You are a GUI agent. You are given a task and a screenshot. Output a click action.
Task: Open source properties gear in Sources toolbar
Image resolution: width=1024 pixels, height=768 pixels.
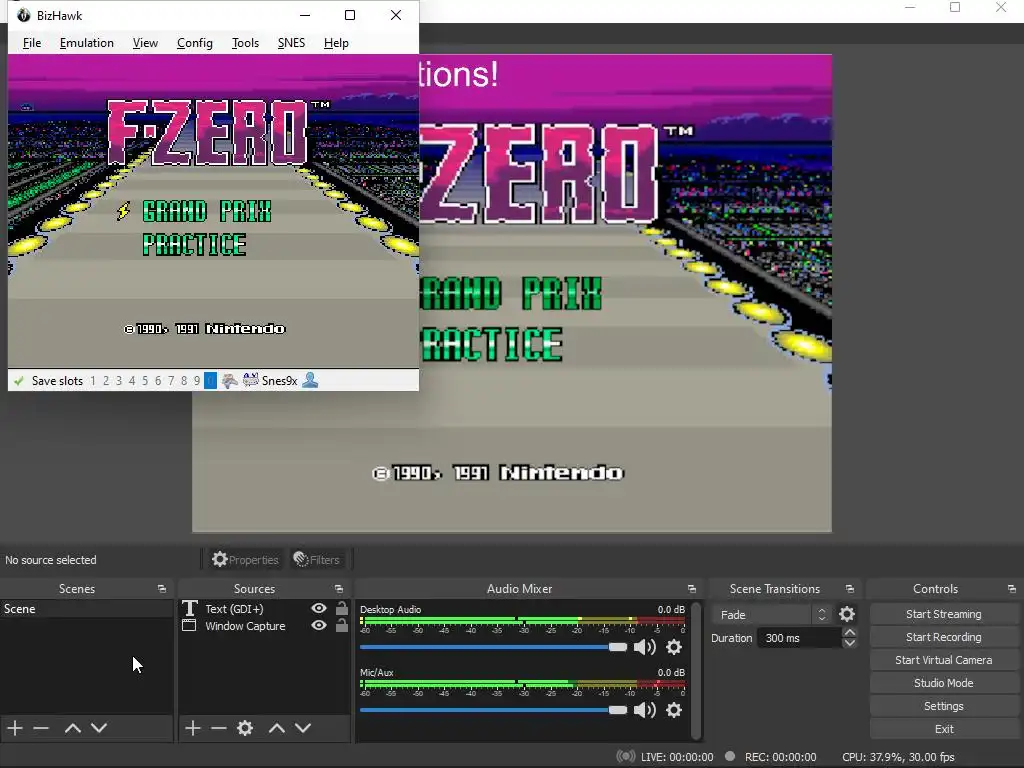[x=245, y=728]
